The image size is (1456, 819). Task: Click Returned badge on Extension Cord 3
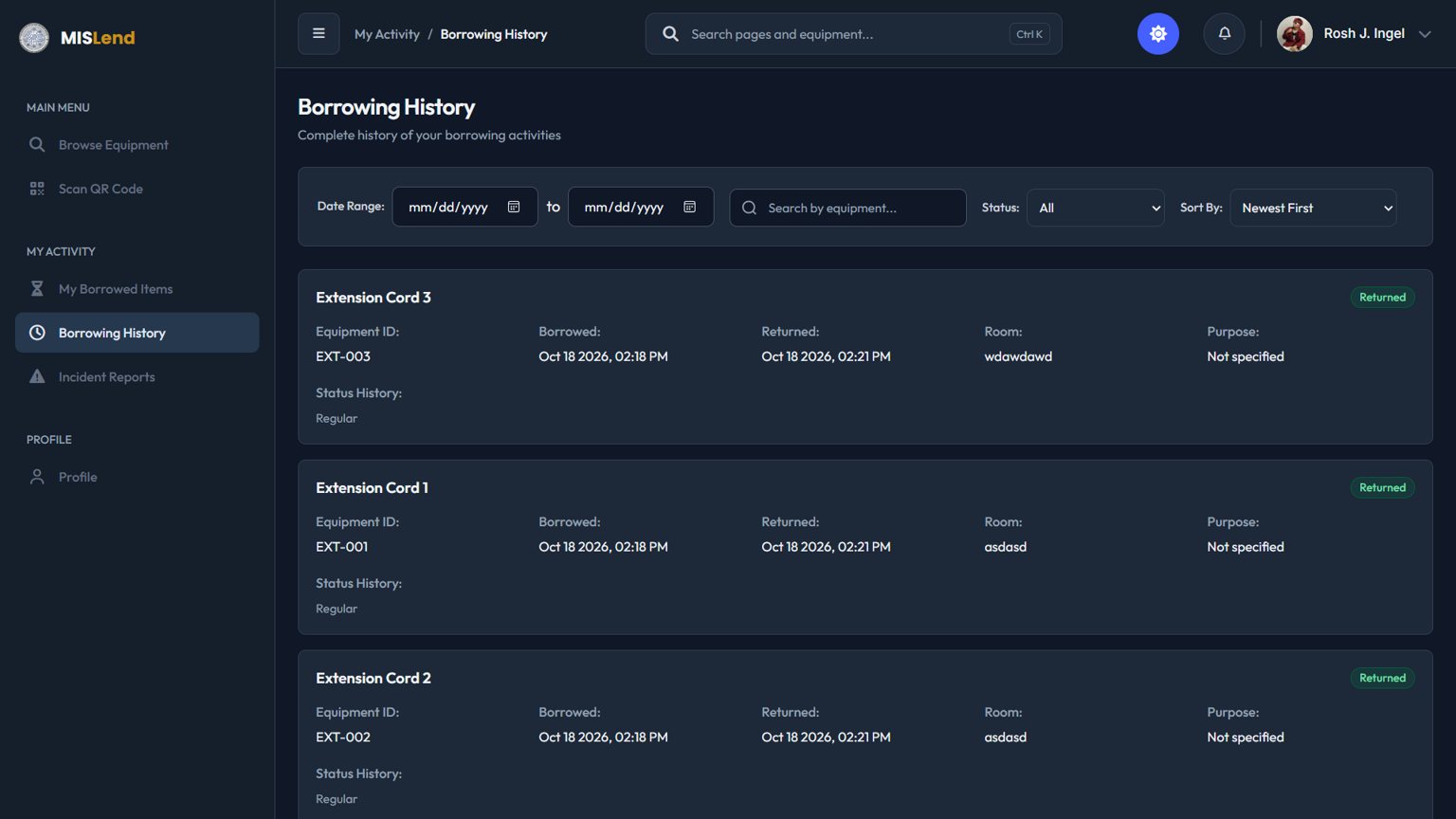pyautogui.click(x=1382, y=298)
